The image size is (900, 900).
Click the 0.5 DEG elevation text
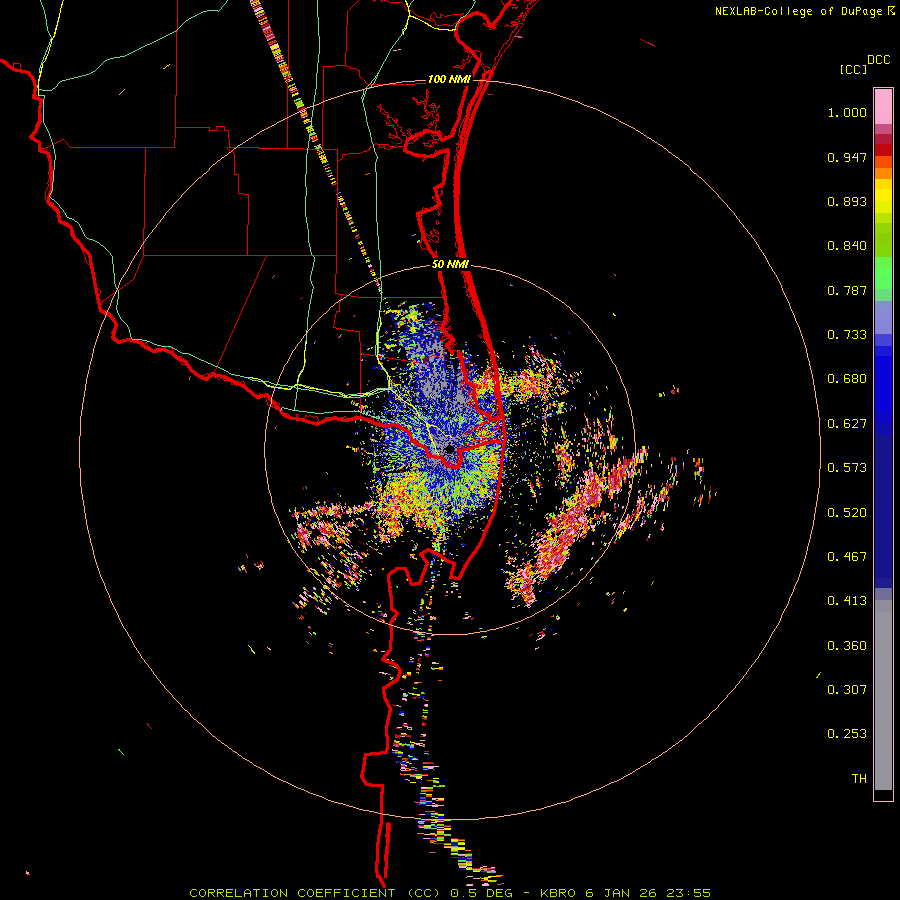coord(481,893)
